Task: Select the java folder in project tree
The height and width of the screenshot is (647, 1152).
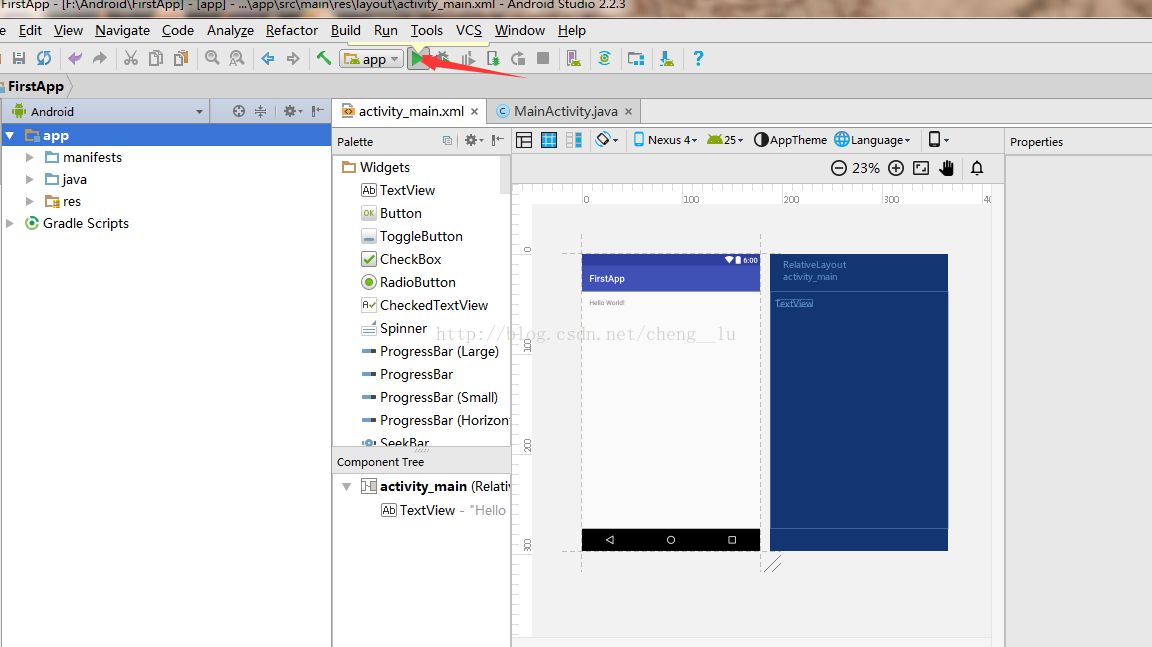Action: pos(74,179)
